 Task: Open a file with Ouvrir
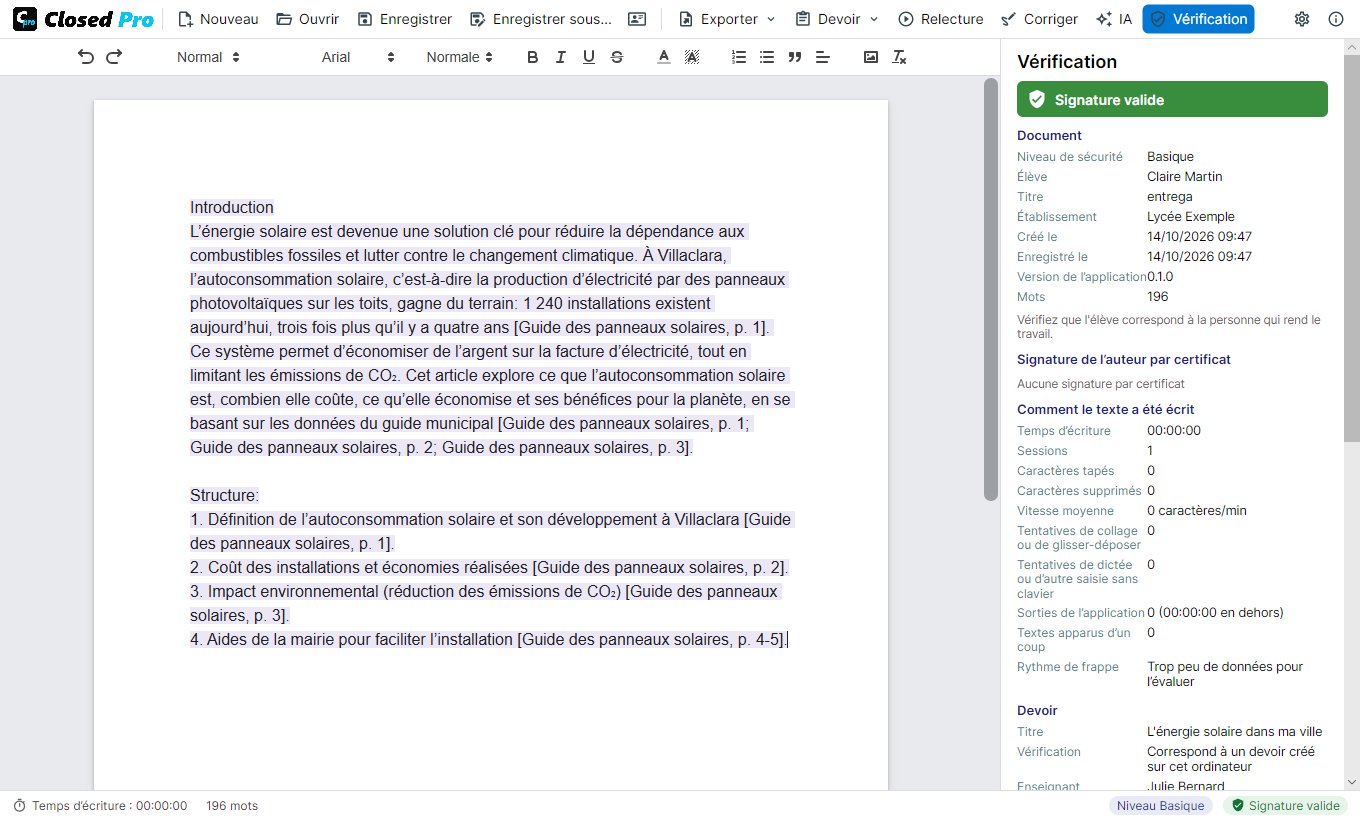[x=307, y=19]
